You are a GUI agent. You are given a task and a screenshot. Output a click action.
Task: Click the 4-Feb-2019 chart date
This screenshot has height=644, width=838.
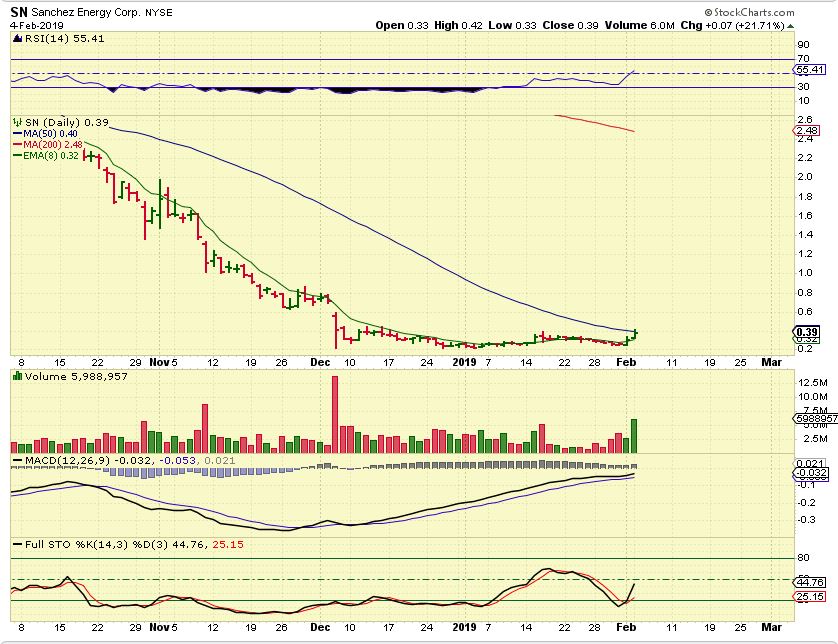(37, 25)
